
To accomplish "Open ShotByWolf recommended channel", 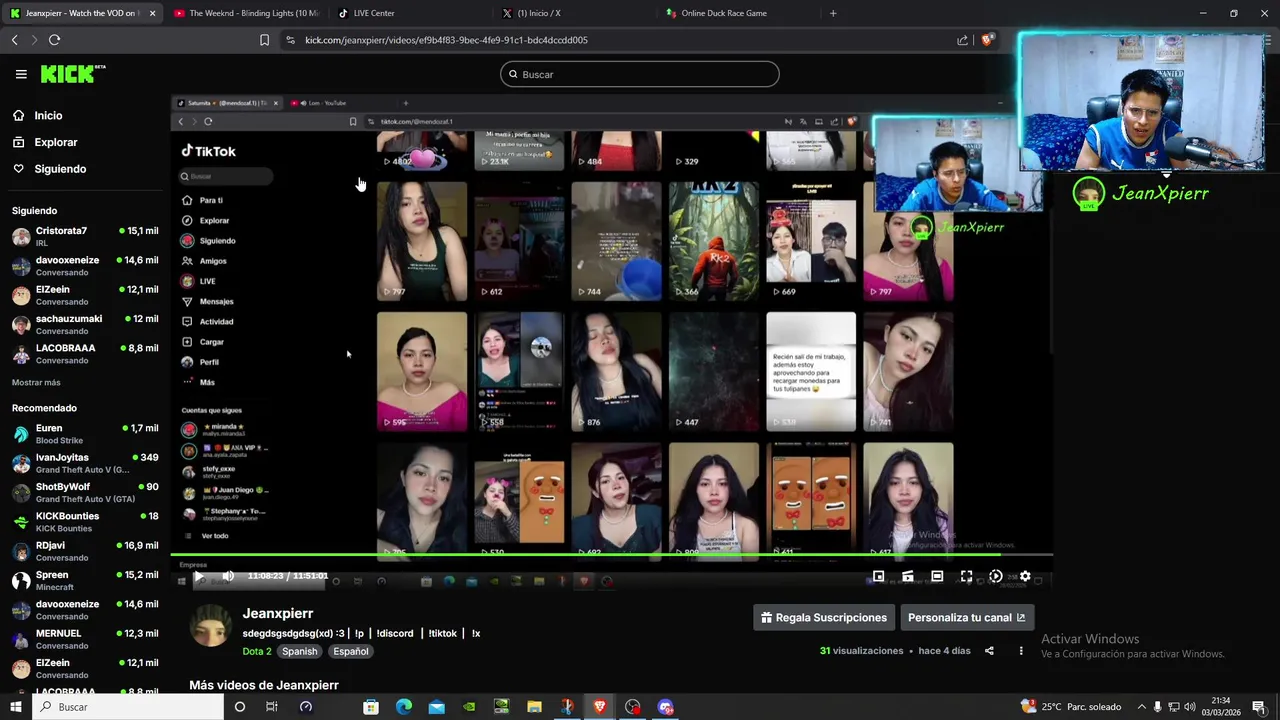I will (x=84, y=492).
